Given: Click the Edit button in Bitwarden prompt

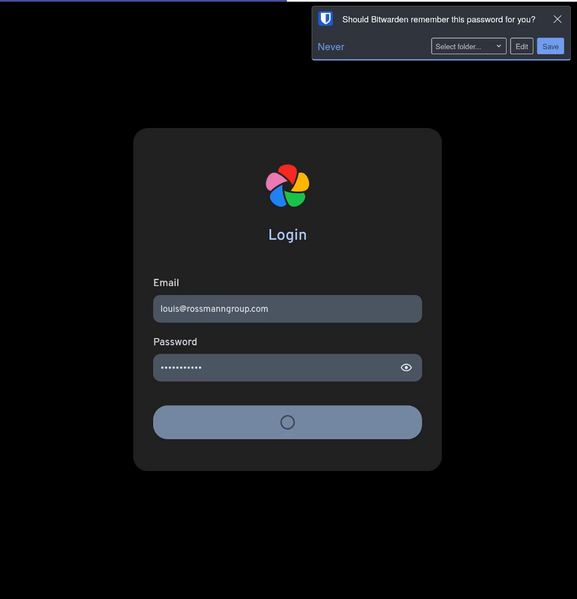Looking at the screenshot, I should 522,46.
